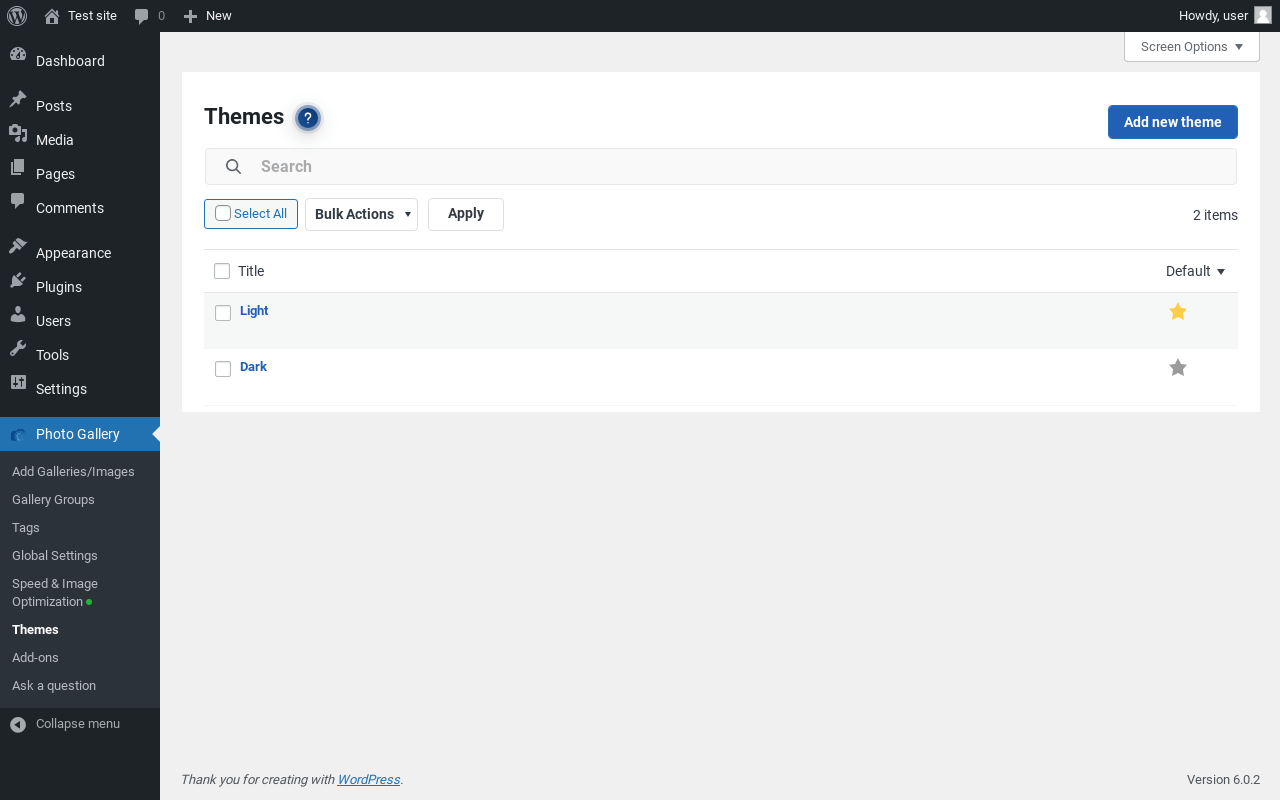Click the Pages icon in sidebar
Viewport: 1280px width, 800px height.
click(x=18, y=168)
